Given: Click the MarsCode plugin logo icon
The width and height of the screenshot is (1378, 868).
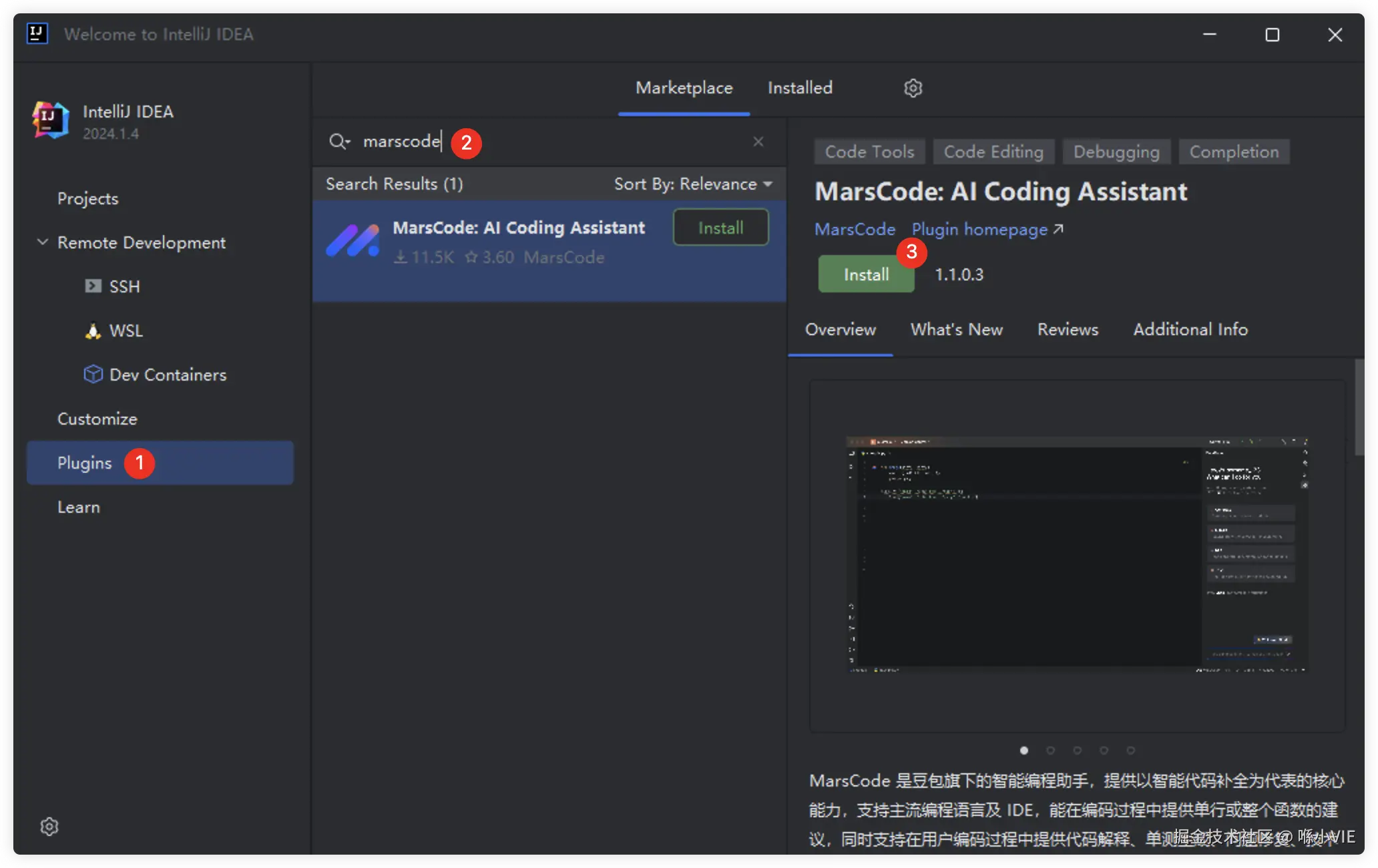Looking at the screenshot, I should point(353,241).
